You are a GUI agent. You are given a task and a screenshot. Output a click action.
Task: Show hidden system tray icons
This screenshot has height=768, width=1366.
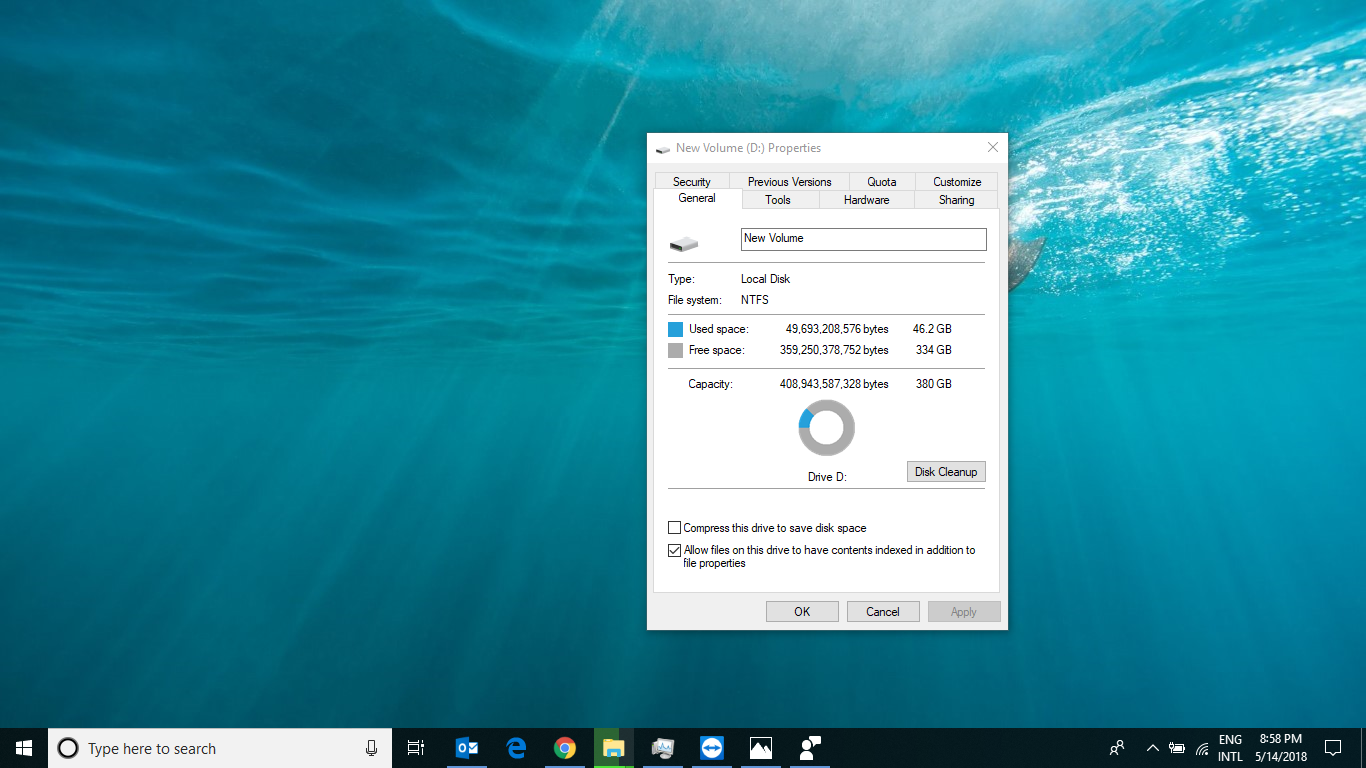click(x=1152, y=748)
